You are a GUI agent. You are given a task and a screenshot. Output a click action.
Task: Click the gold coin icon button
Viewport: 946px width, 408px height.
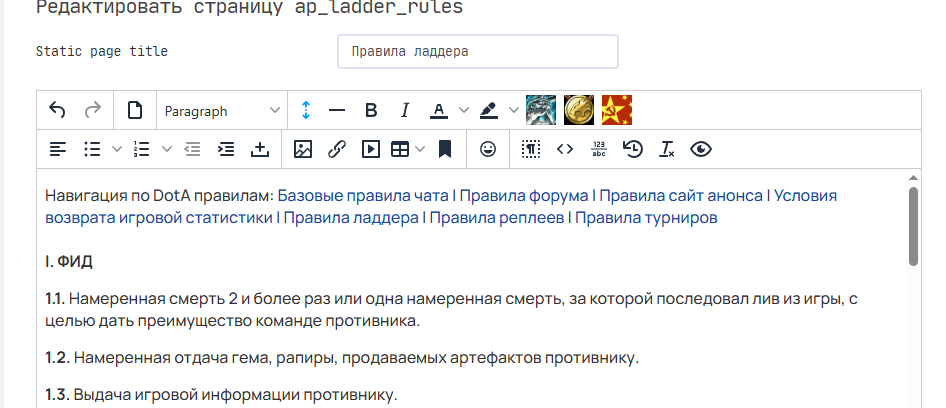pos(579,110)
